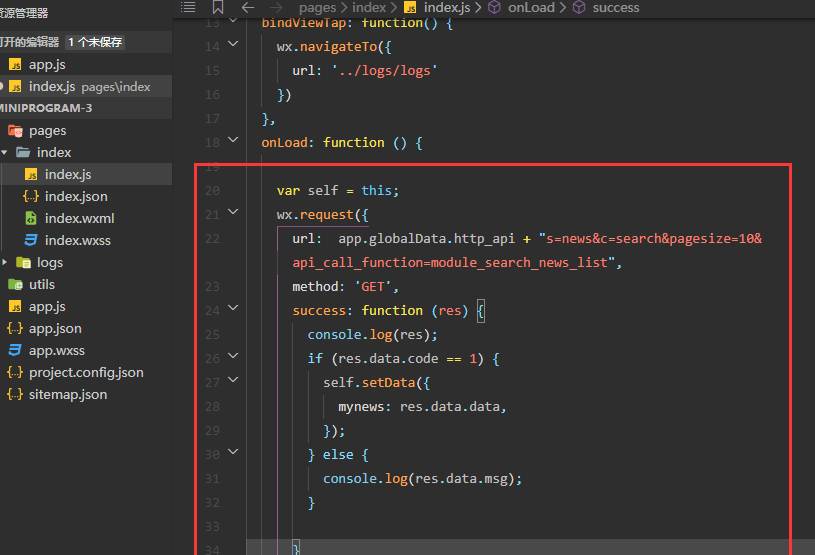Viewport: 815px width, 555px height.
Task: Expand the logs folder
Action: [x=6, y=262]
